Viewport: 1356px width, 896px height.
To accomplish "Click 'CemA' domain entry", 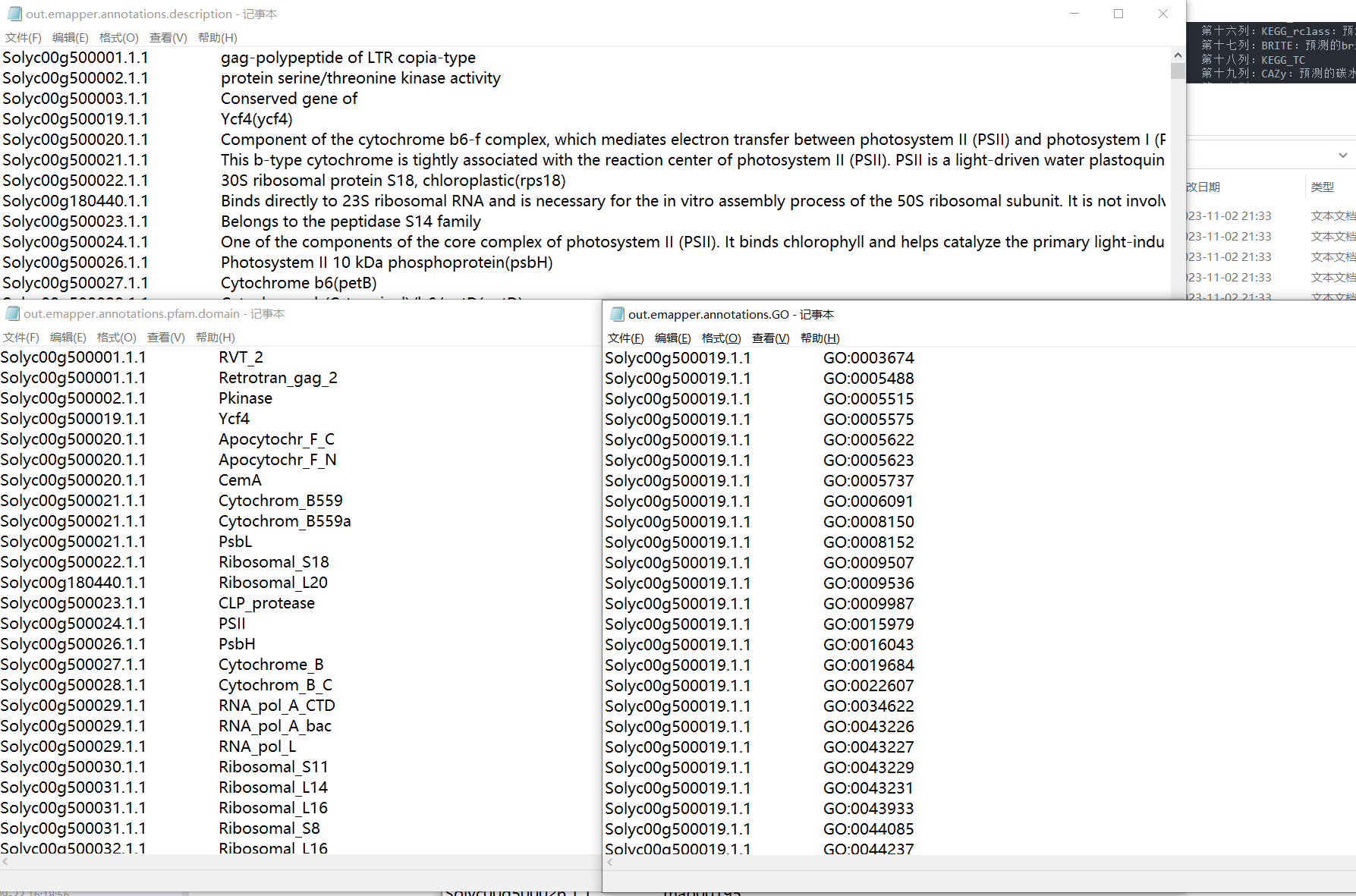I will tap(240, 480).
